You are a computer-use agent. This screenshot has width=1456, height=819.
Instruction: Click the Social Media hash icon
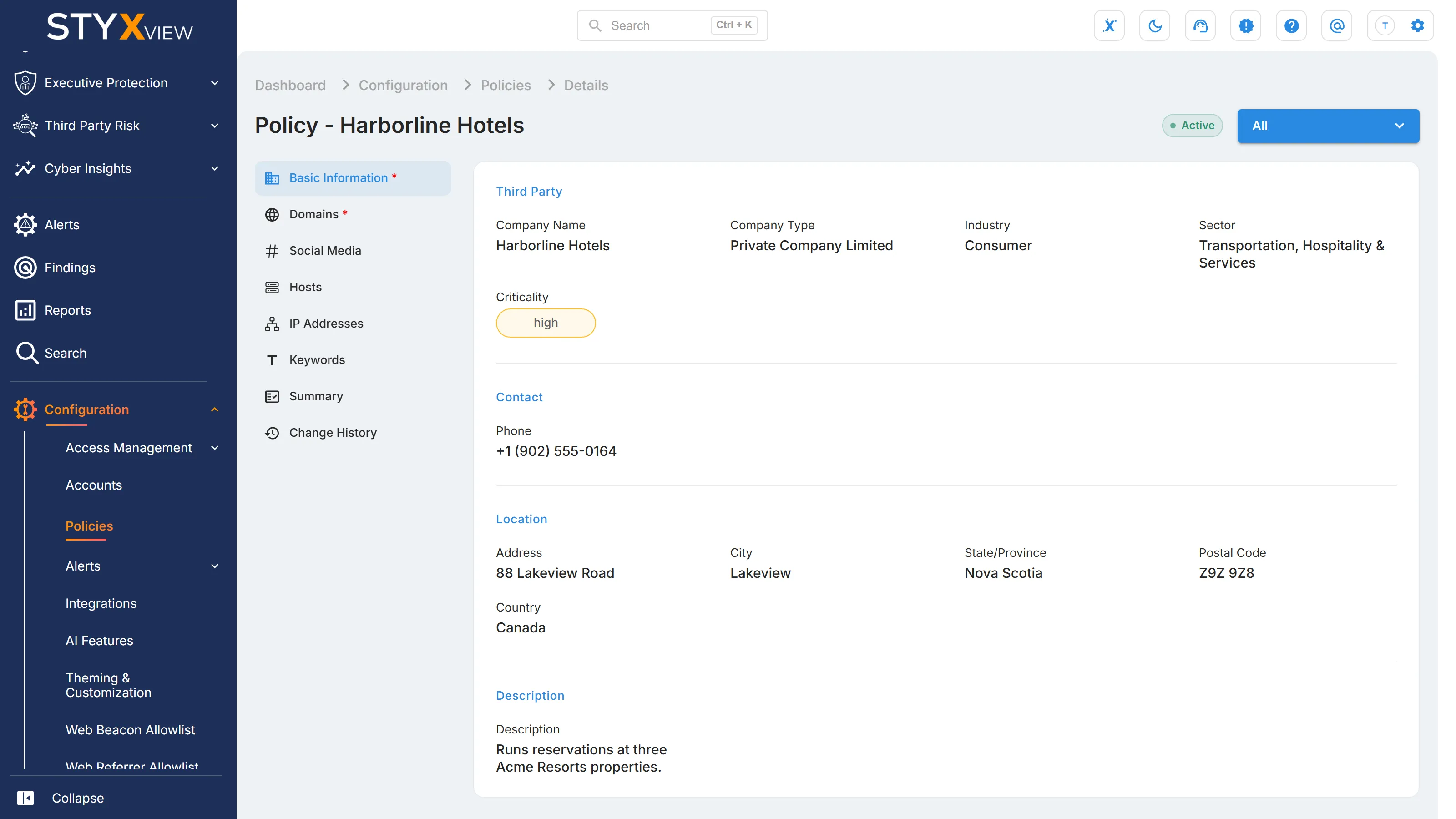coord(272,251)
